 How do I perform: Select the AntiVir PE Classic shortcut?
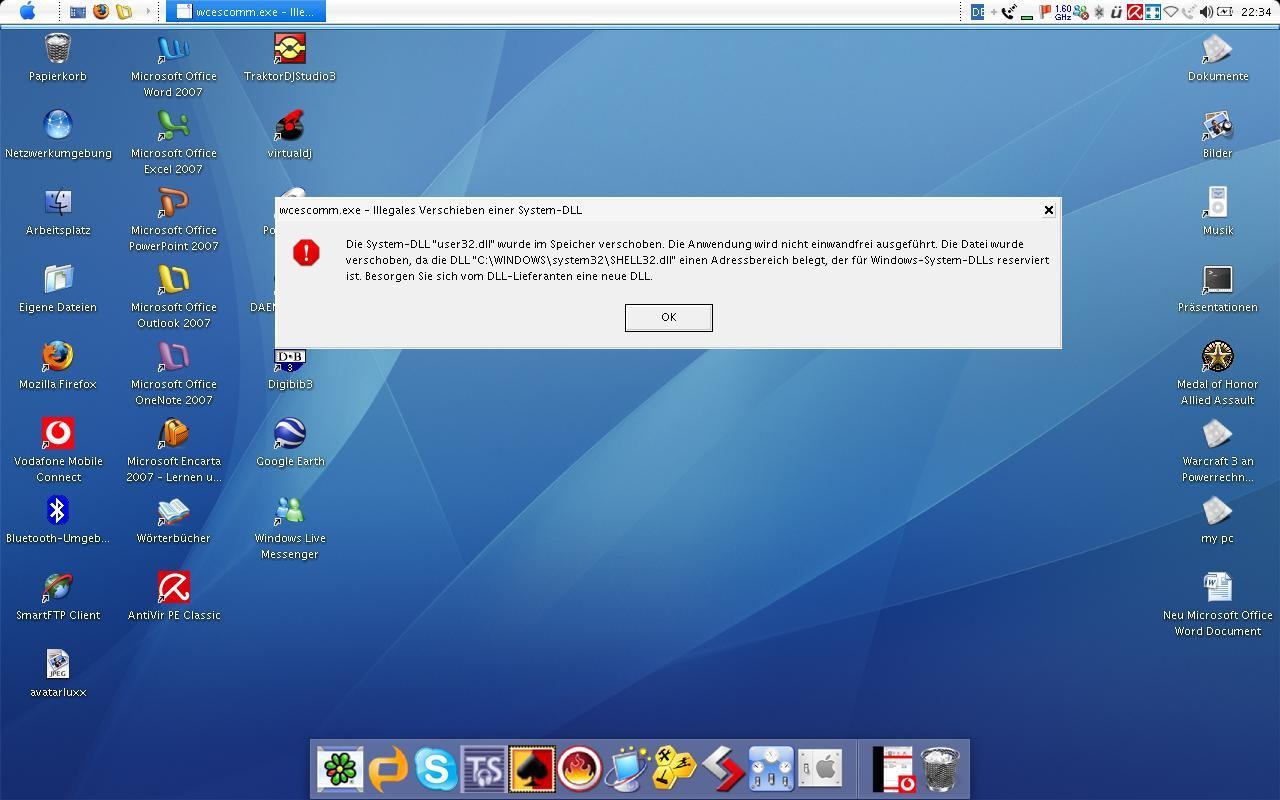(x=174, y=597)
